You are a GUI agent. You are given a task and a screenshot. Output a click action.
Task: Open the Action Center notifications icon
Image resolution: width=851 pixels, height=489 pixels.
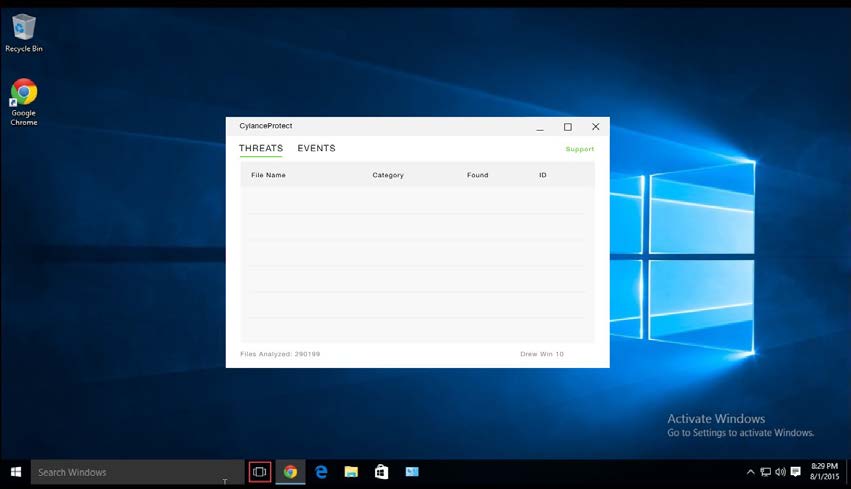[x=796, y=472]
